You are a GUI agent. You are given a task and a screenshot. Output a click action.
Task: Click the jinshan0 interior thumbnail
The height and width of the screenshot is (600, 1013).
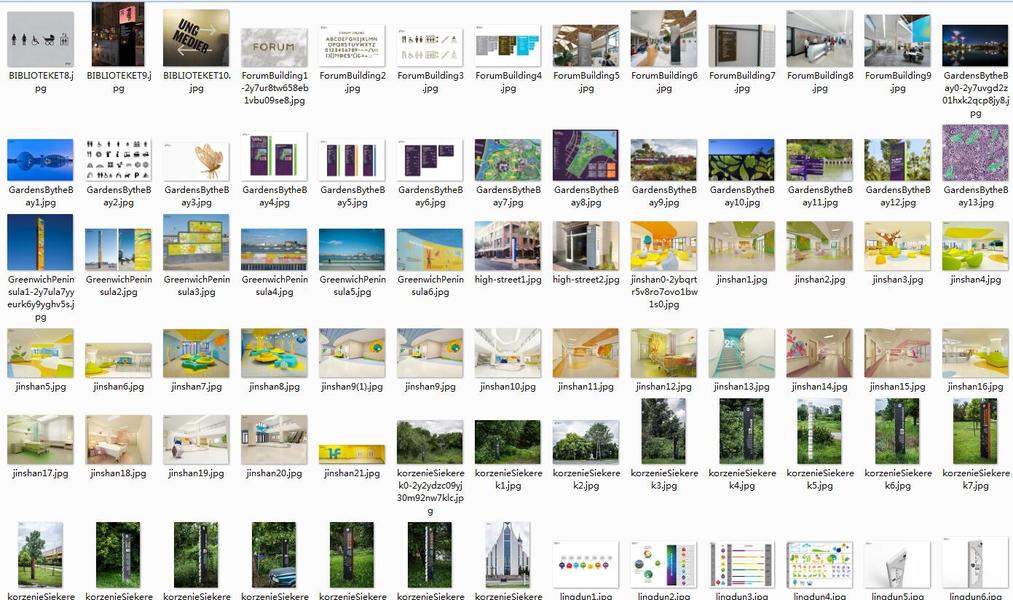[x=664, y=246]
